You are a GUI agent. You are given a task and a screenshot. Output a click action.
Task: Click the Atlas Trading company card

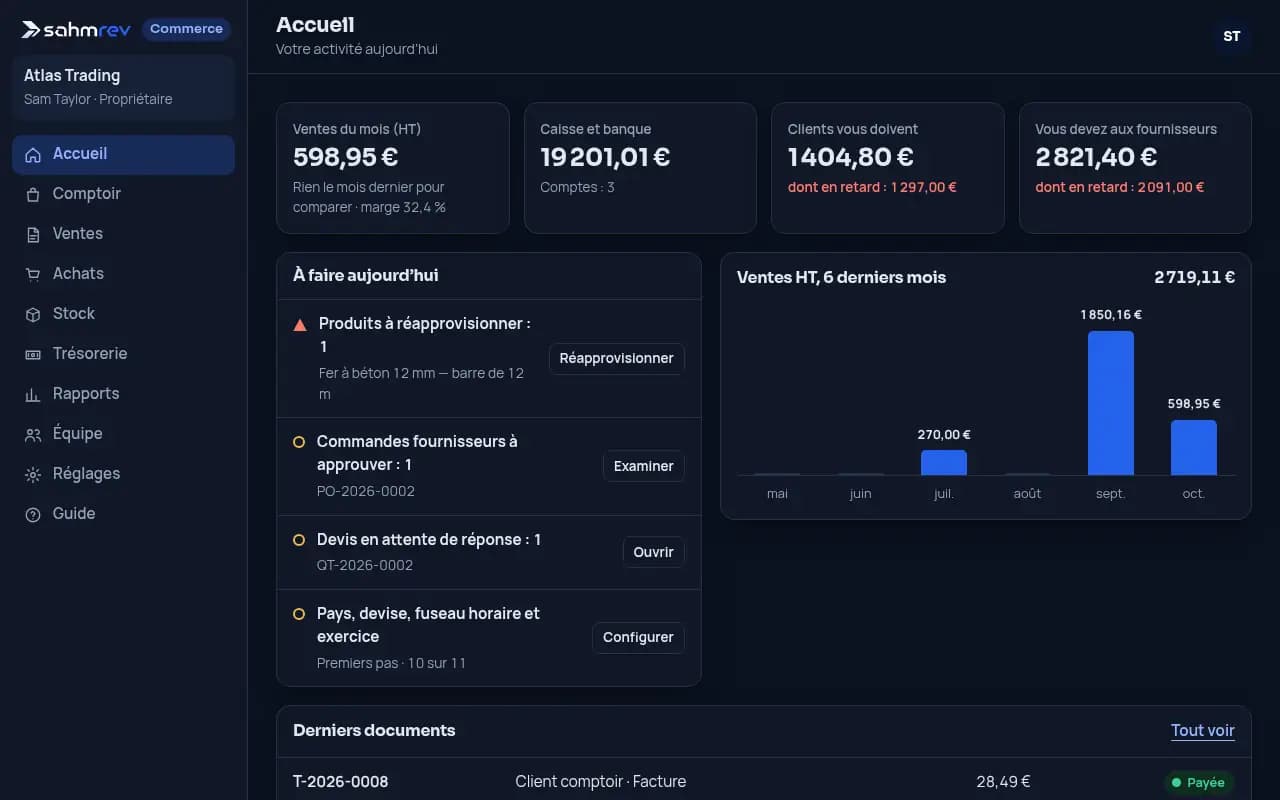[123, 88]
